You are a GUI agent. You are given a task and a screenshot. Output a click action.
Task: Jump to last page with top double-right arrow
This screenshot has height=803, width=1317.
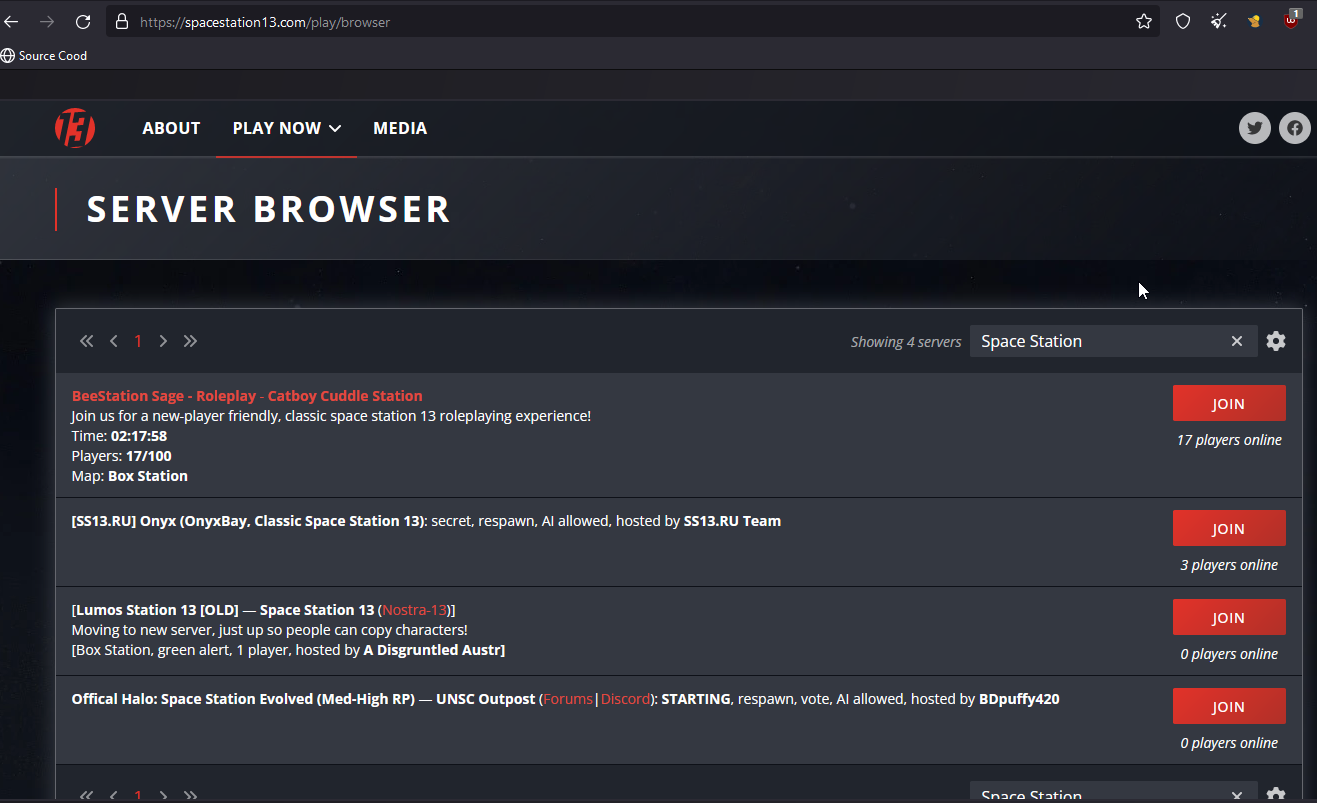[x=190, y=341]
